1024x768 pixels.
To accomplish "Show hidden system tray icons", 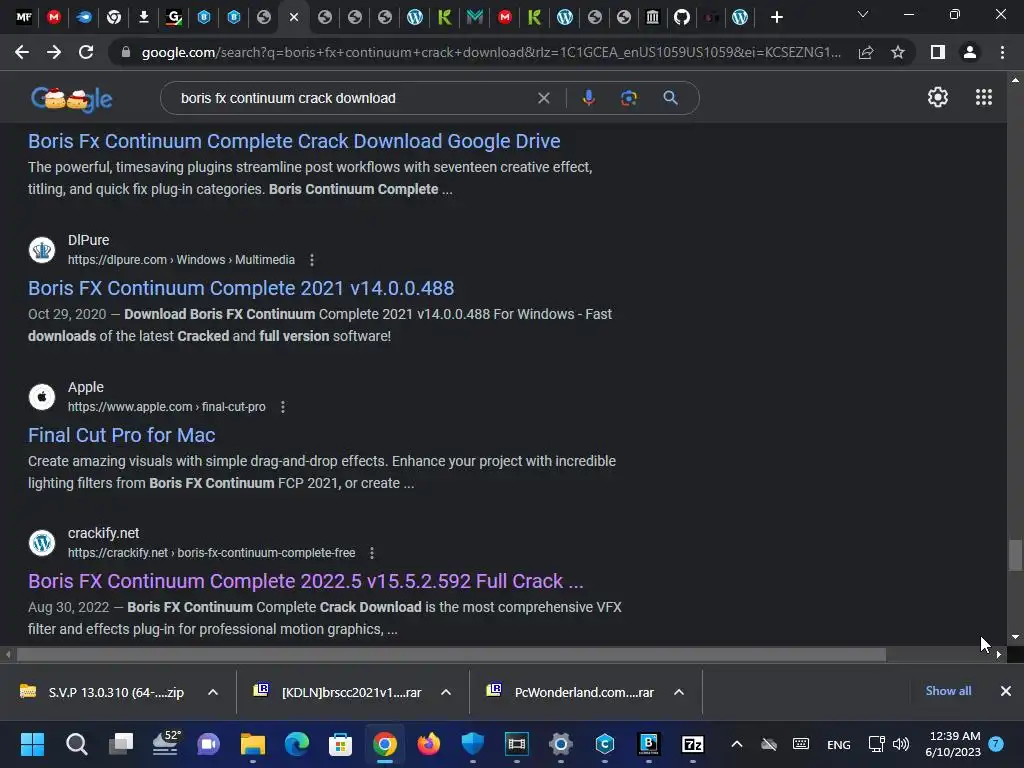I will [737, 744].
